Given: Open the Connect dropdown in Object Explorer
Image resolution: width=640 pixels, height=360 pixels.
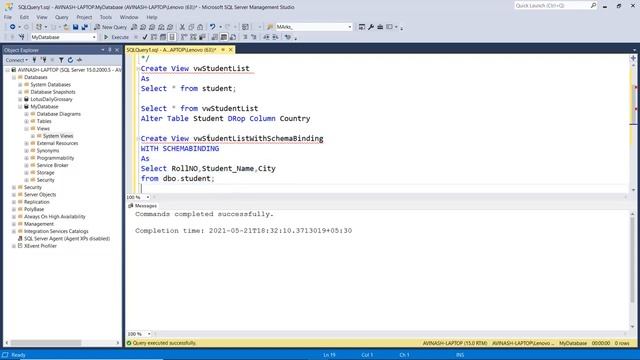Looking at the screenshot, I should [17, 60].
